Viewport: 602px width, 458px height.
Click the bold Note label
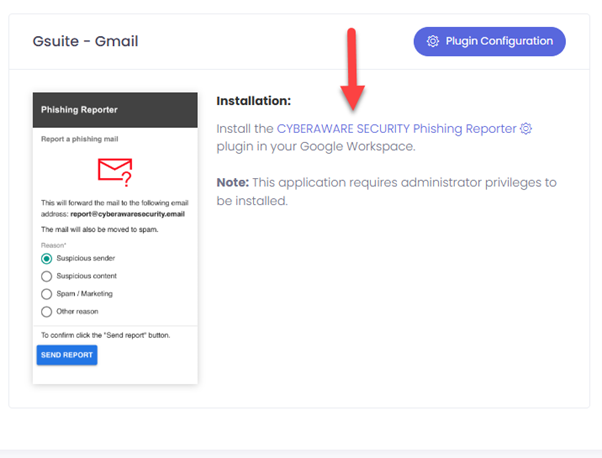coord(235,182)
